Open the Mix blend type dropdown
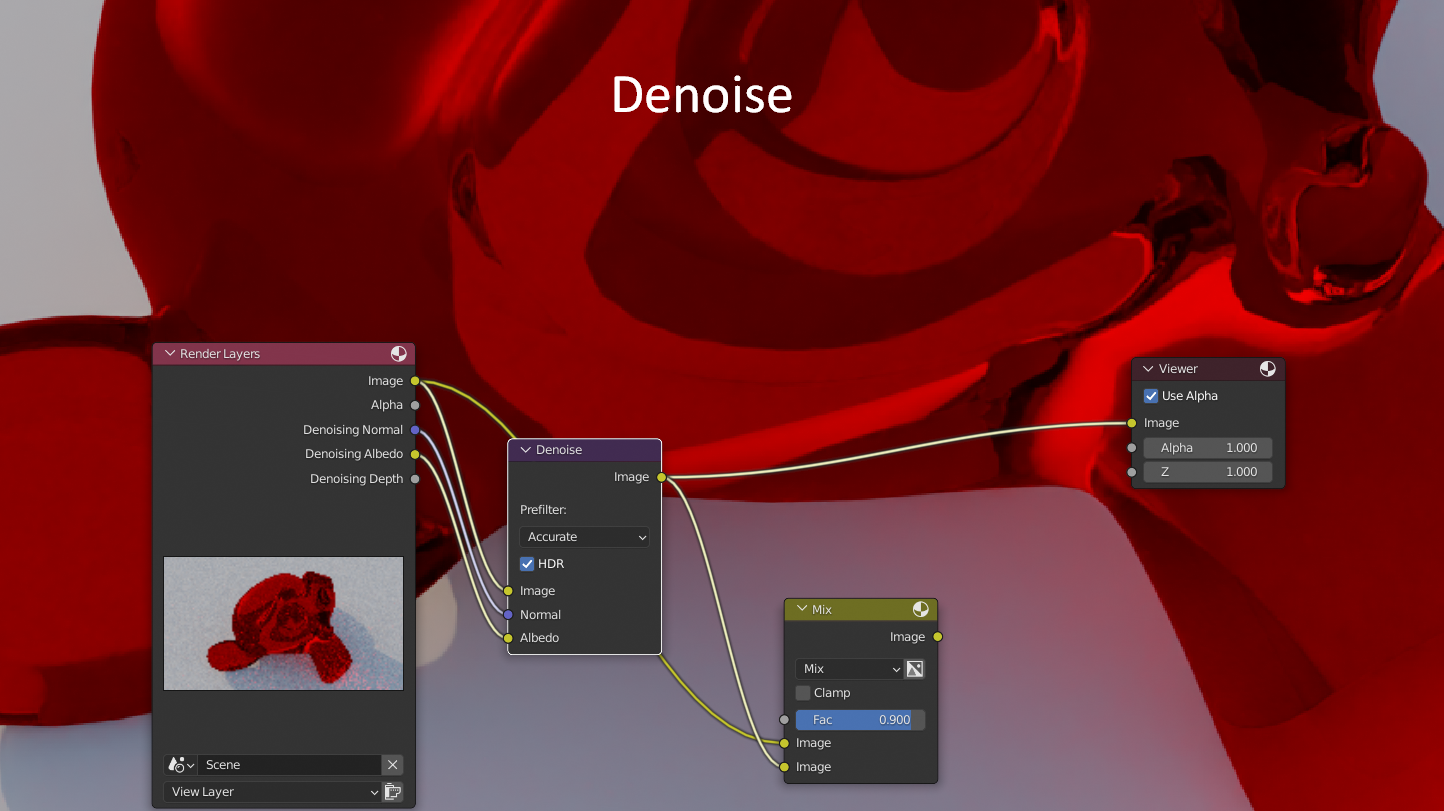 click(849, 669)
